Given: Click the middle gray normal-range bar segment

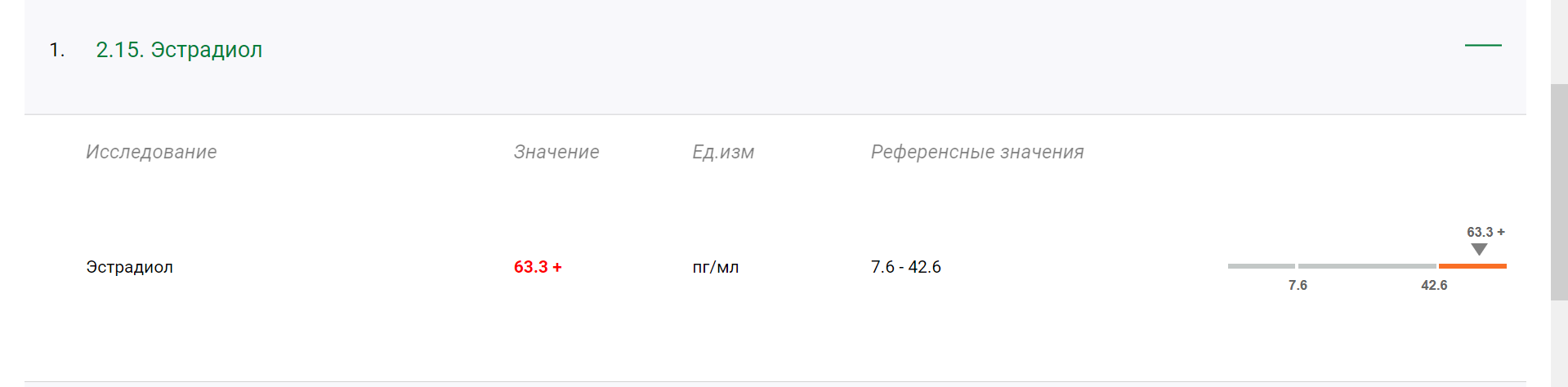Looking at the screenshot, I should click(x=1367, y=266).
